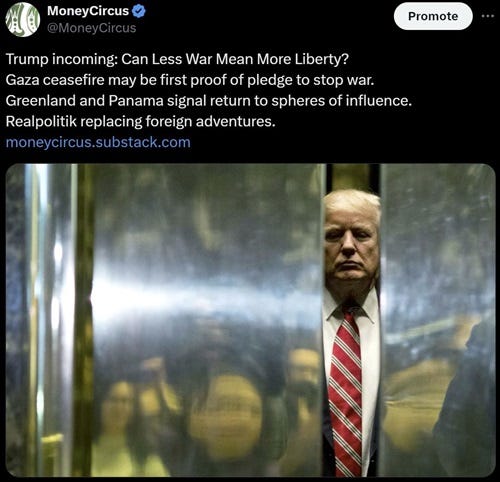Select the MoneyCircus display name
The height and width of the screenshot is (482, 500).
tap(88, 11)
